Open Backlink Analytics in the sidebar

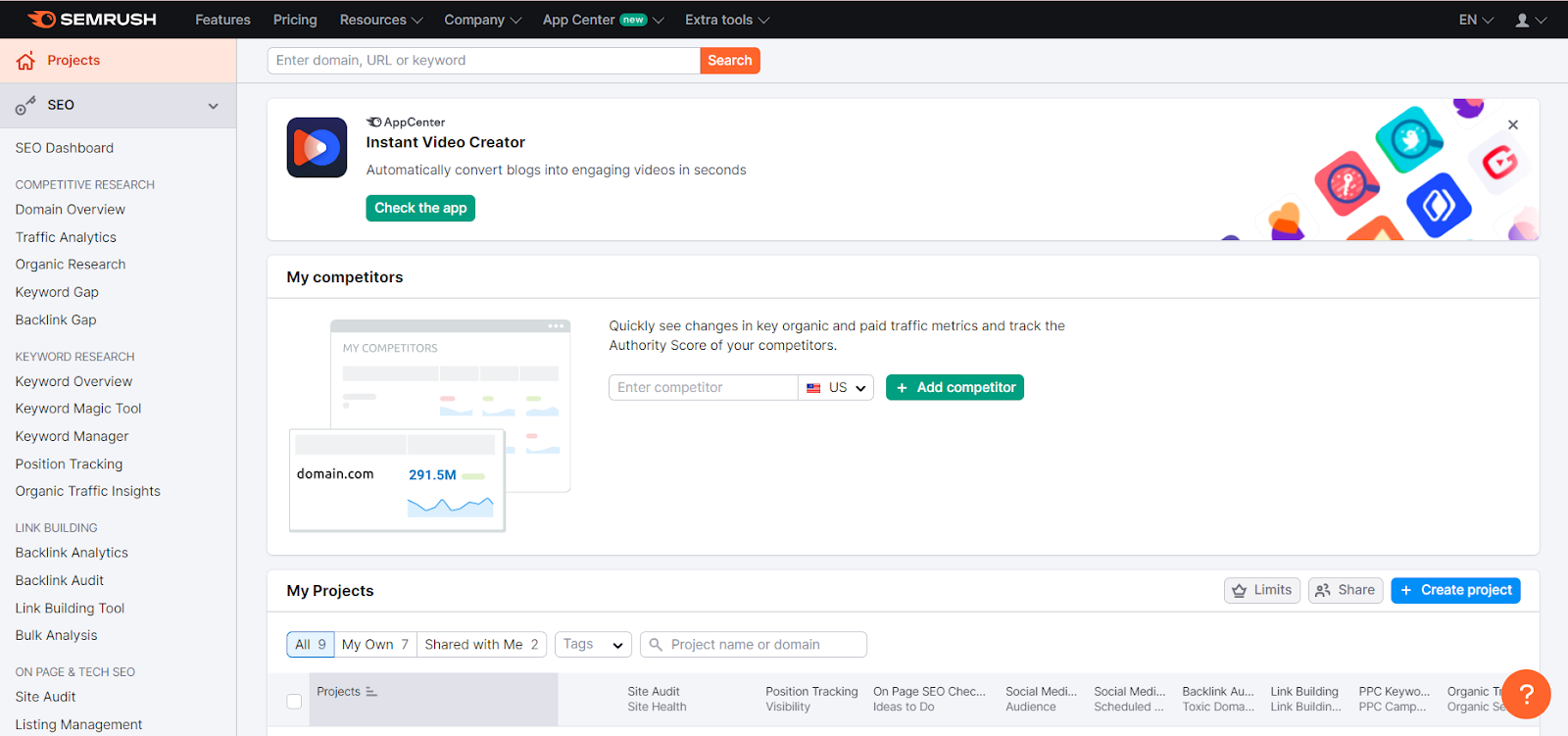point(72,553)
